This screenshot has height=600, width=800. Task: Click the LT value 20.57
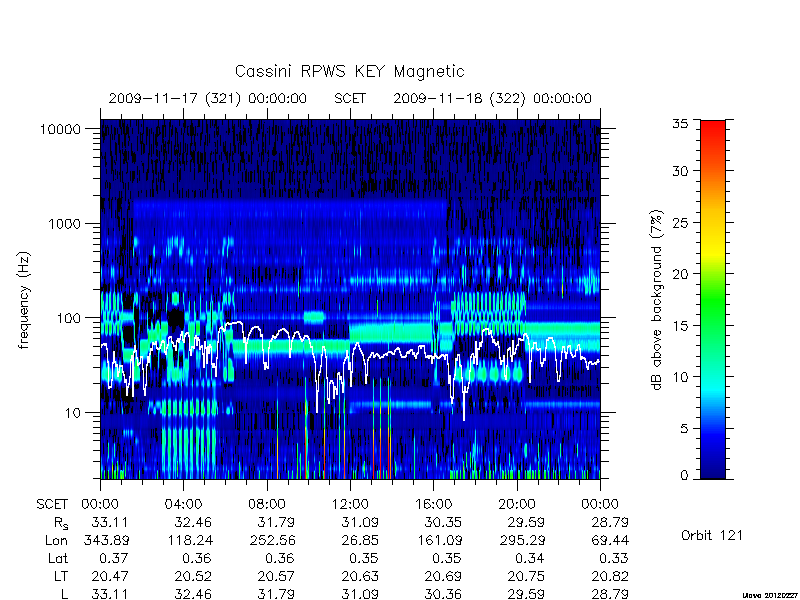click(x=276, y=576)
